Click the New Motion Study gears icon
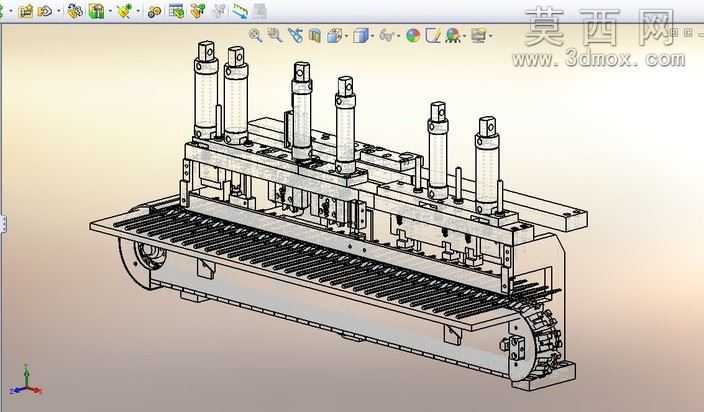Image resolution: width=704 pixels, height=412 pixels. (154, 12)
